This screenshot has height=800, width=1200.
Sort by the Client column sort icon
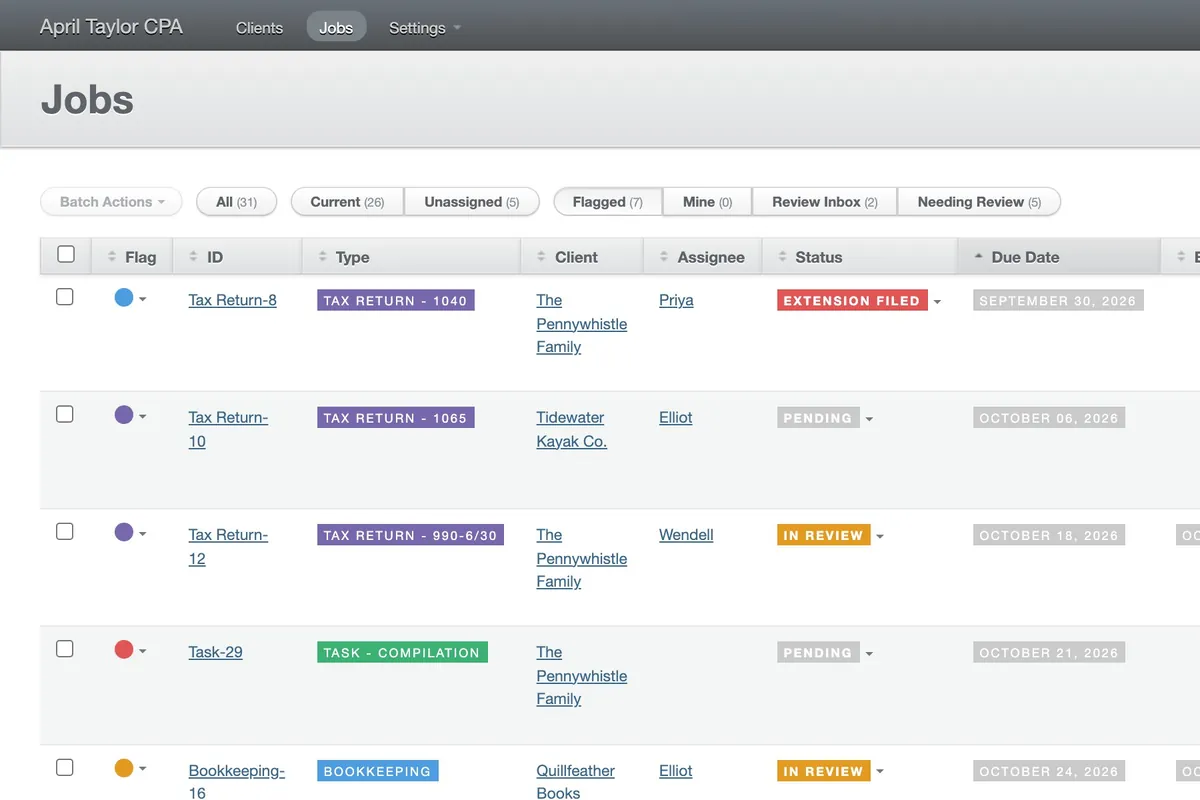pos(541,257)
